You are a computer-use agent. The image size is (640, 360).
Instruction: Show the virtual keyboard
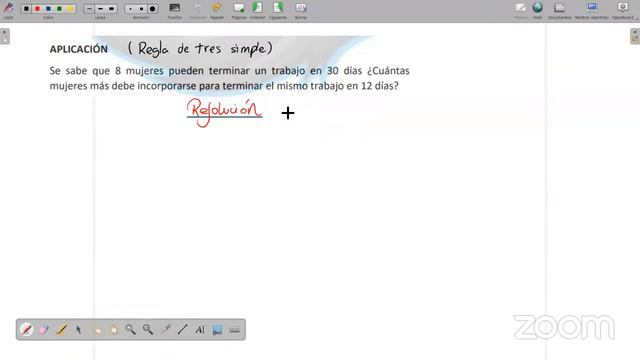(235, 330)
